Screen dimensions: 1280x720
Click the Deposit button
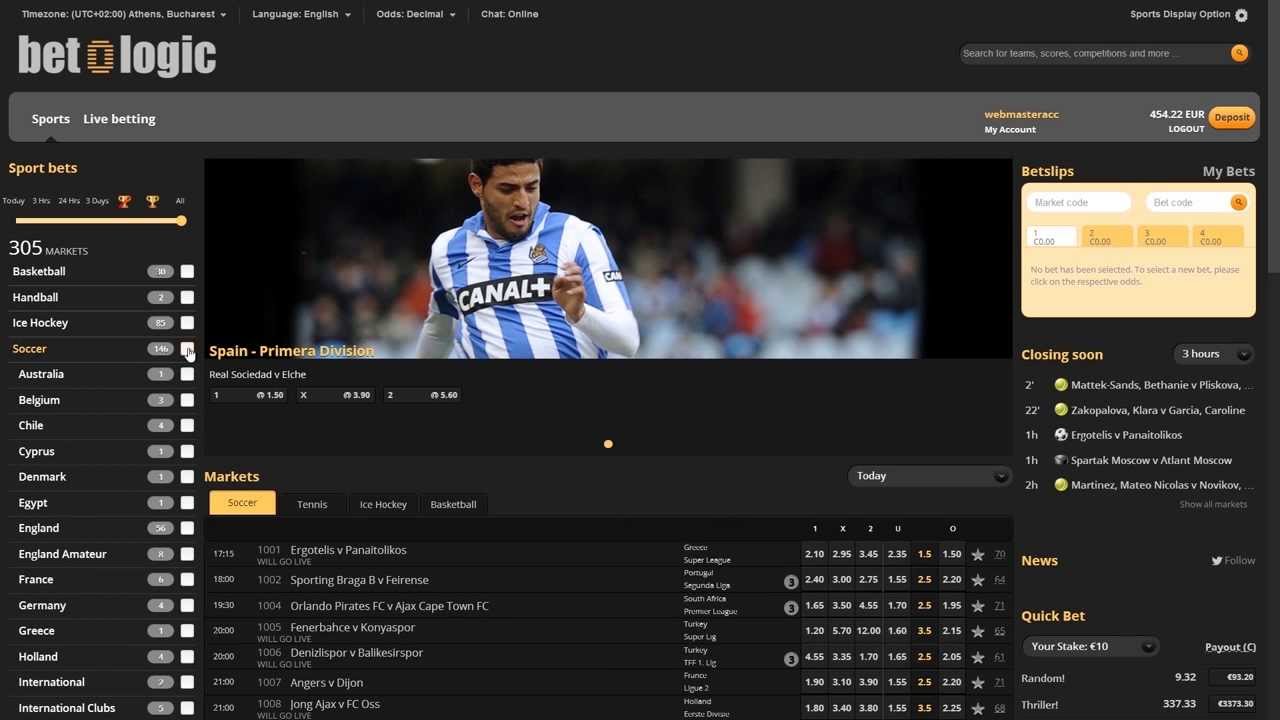(1232, 118)
